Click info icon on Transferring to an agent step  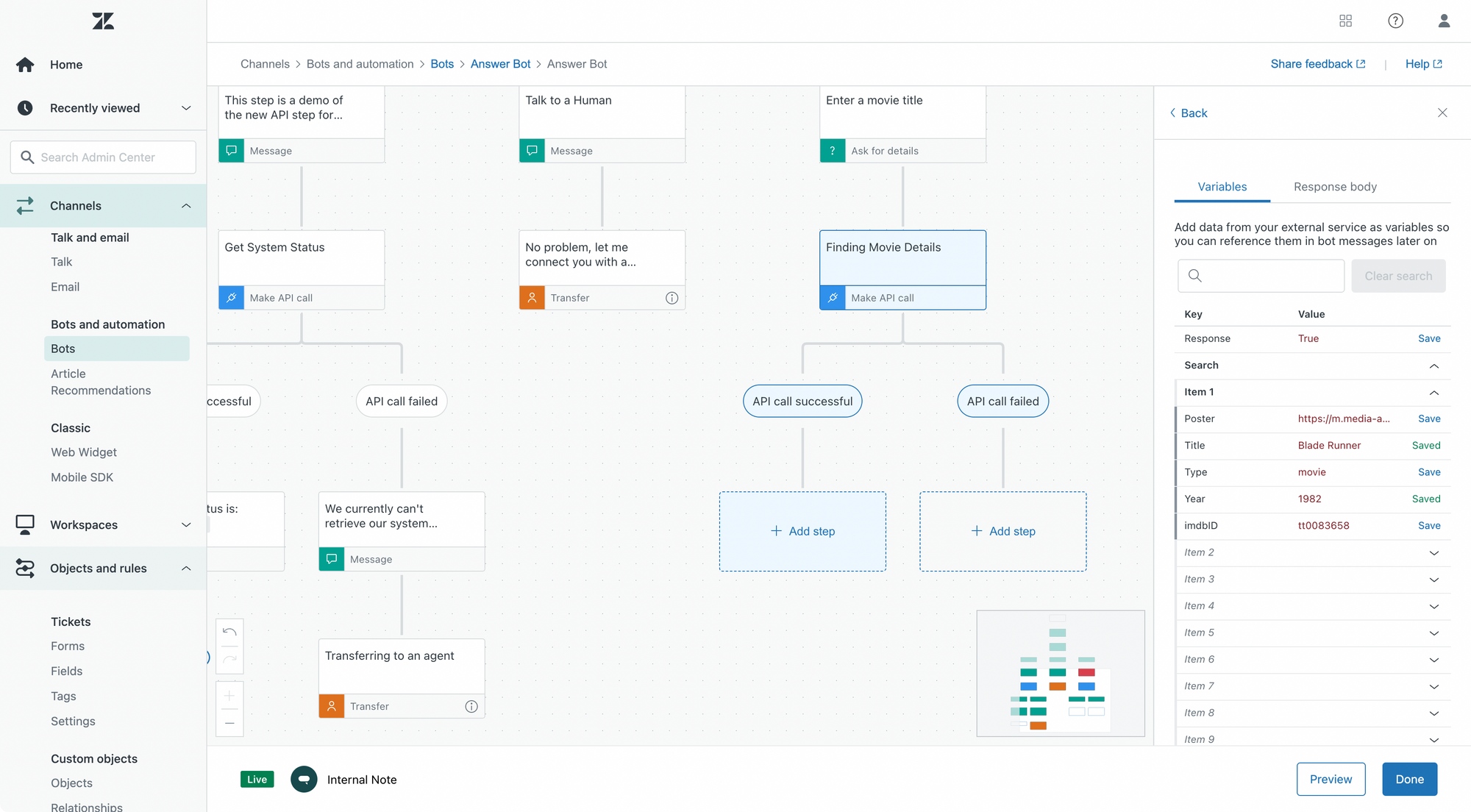pyautogui.click(x=471, y=706)
